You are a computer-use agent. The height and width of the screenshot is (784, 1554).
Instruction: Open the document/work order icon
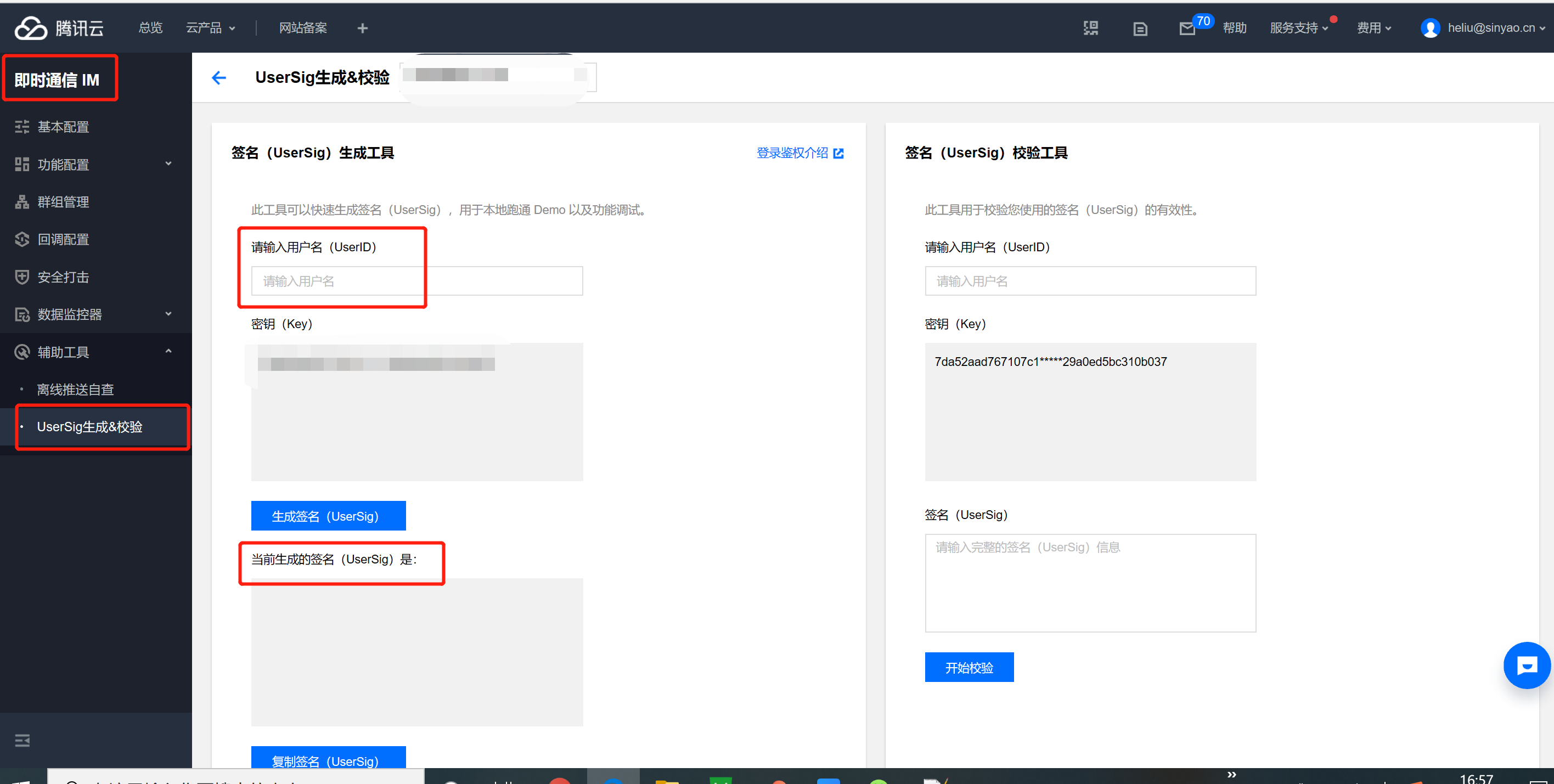tap(1140, 29)
